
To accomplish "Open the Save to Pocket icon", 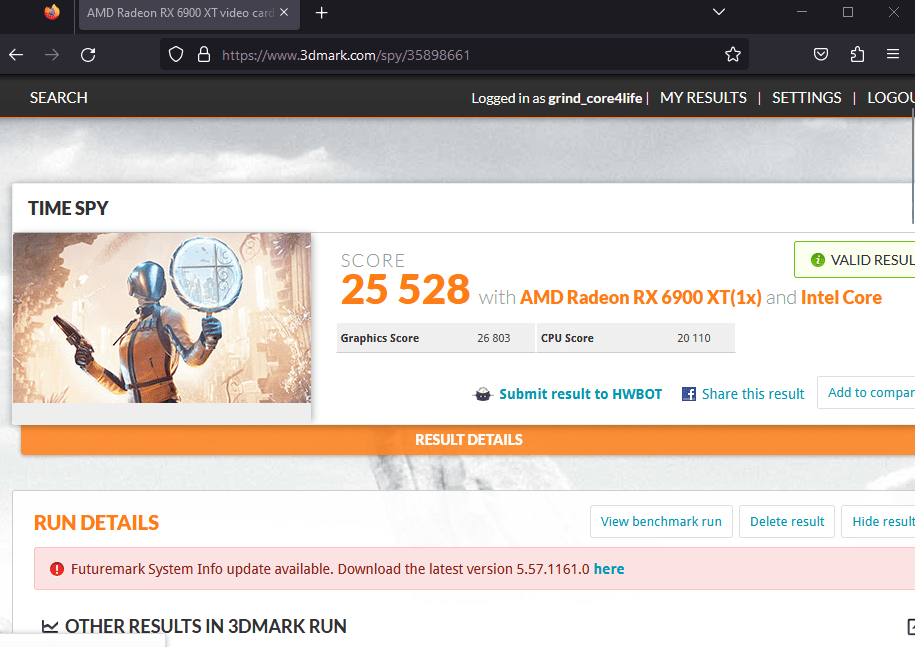I will [x=821, y=54].
